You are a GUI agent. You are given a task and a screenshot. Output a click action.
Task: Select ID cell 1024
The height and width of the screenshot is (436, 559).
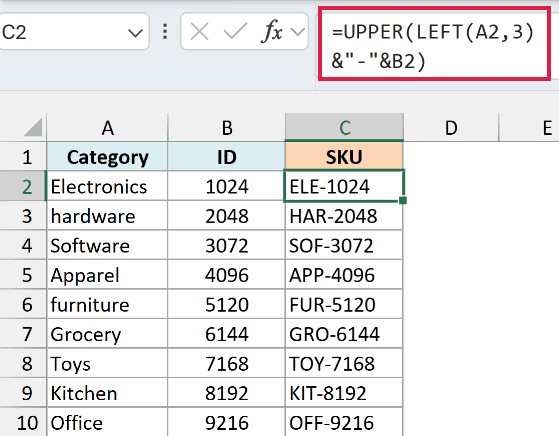[226, 186]
